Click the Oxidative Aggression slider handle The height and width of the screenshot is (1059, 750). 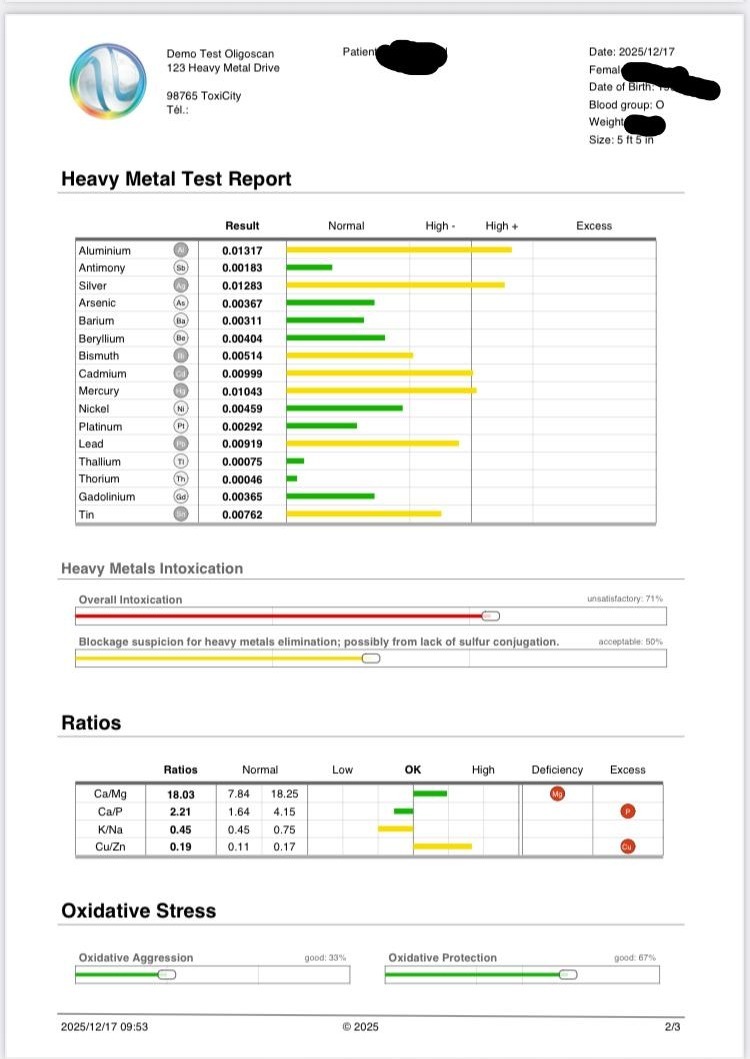[167, 974]
